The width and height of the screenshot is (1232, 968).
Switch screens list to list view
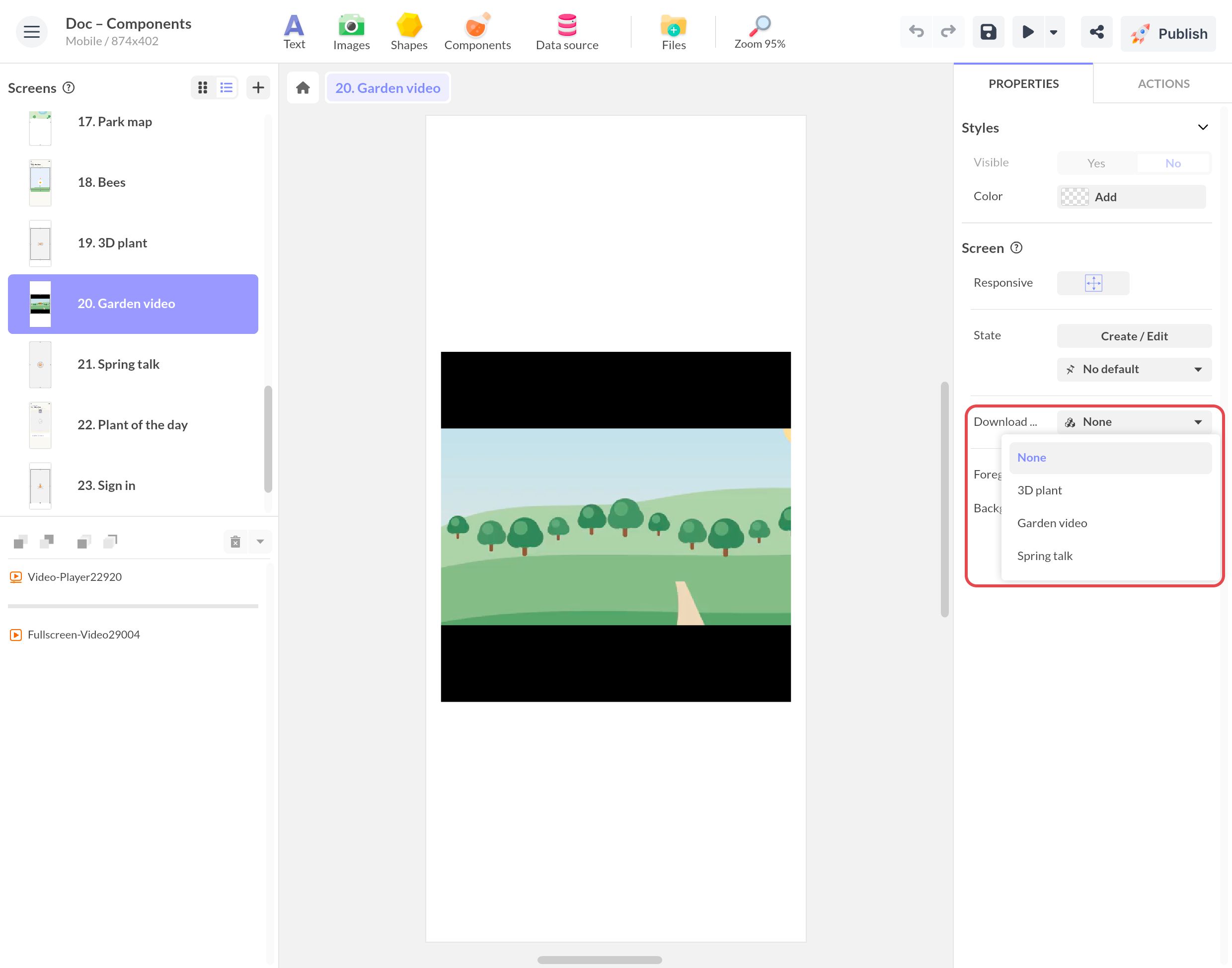pyautogui.click(x=227, y=87)
